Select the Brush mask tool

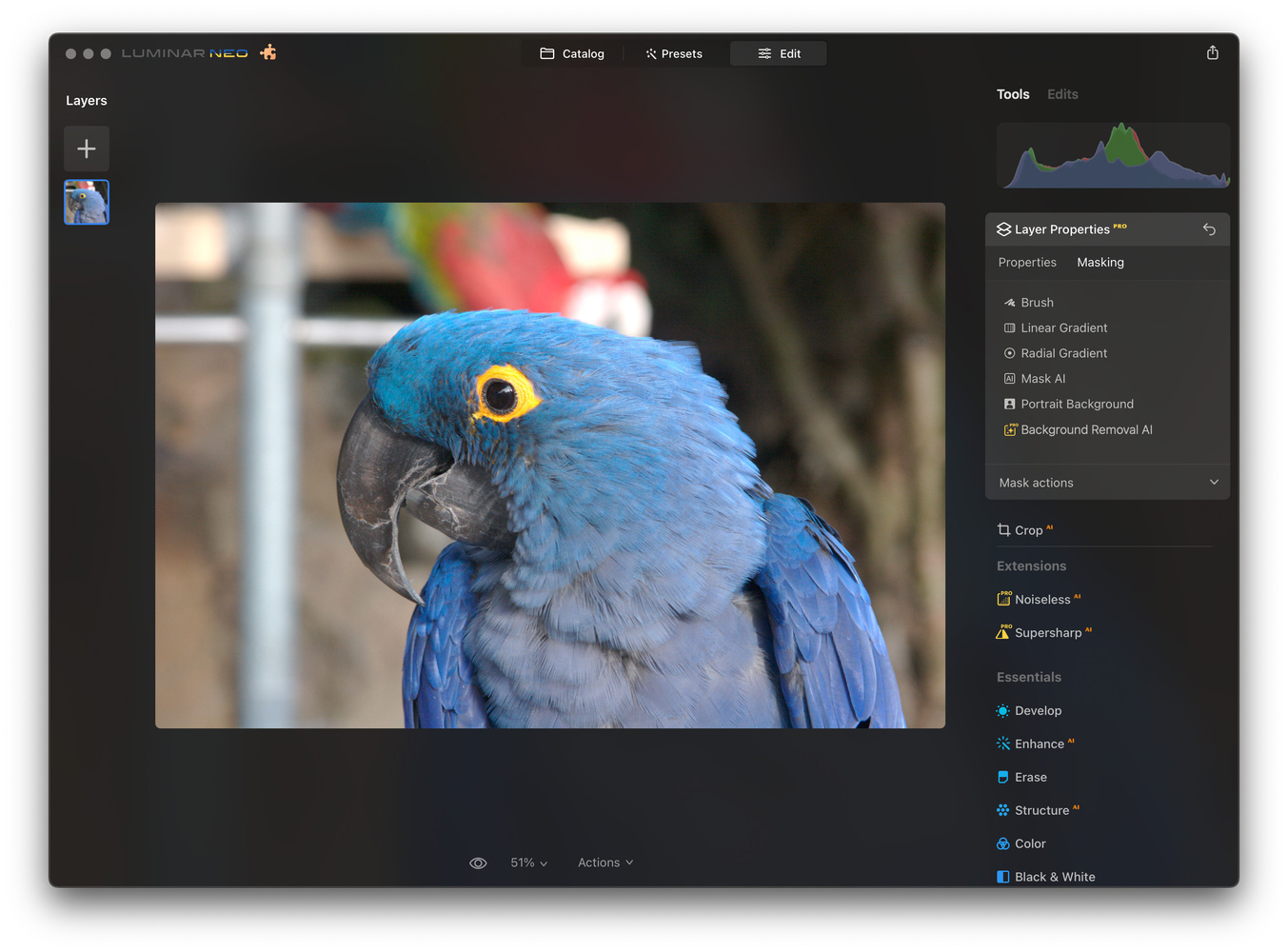click(x=1036, y=303)
